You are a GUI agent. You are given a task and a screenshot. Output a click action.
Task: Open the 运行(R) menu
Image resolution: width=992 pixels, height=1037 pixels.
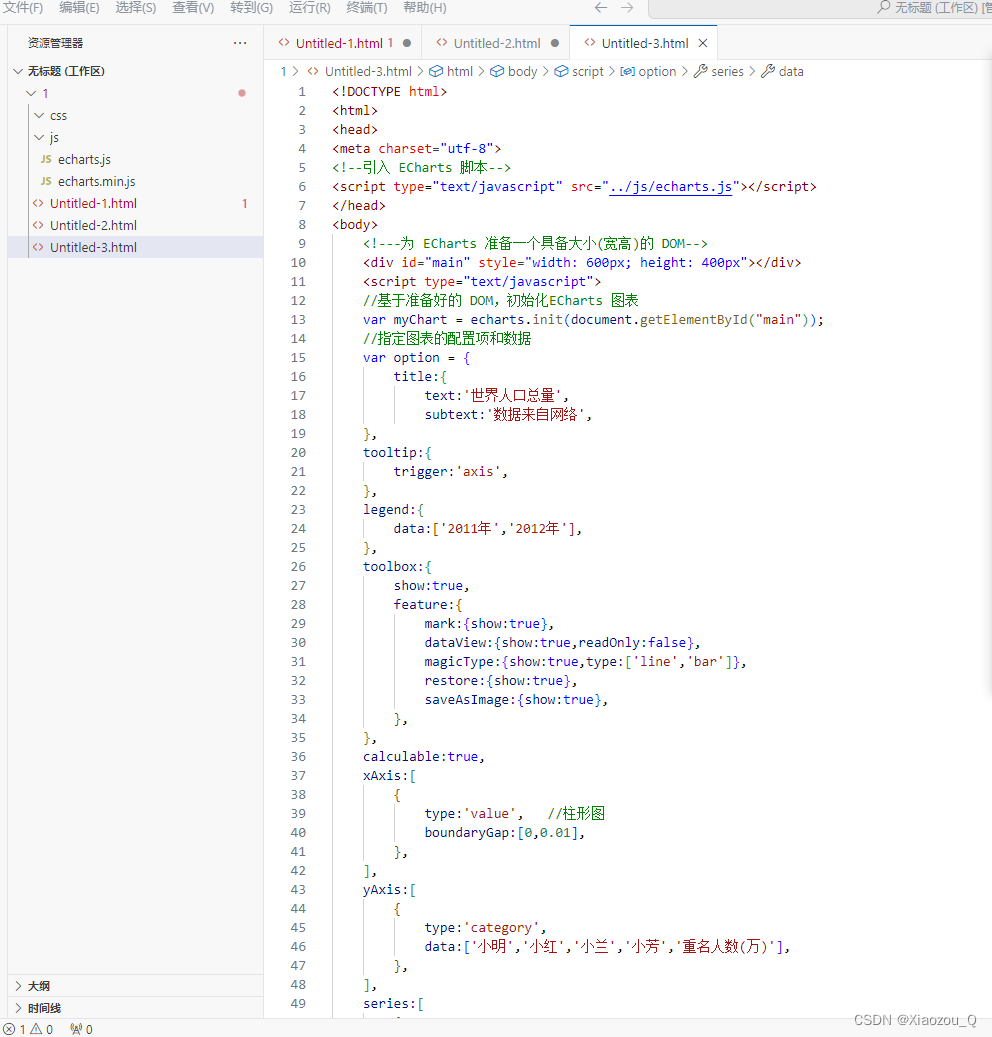point(310,8)
